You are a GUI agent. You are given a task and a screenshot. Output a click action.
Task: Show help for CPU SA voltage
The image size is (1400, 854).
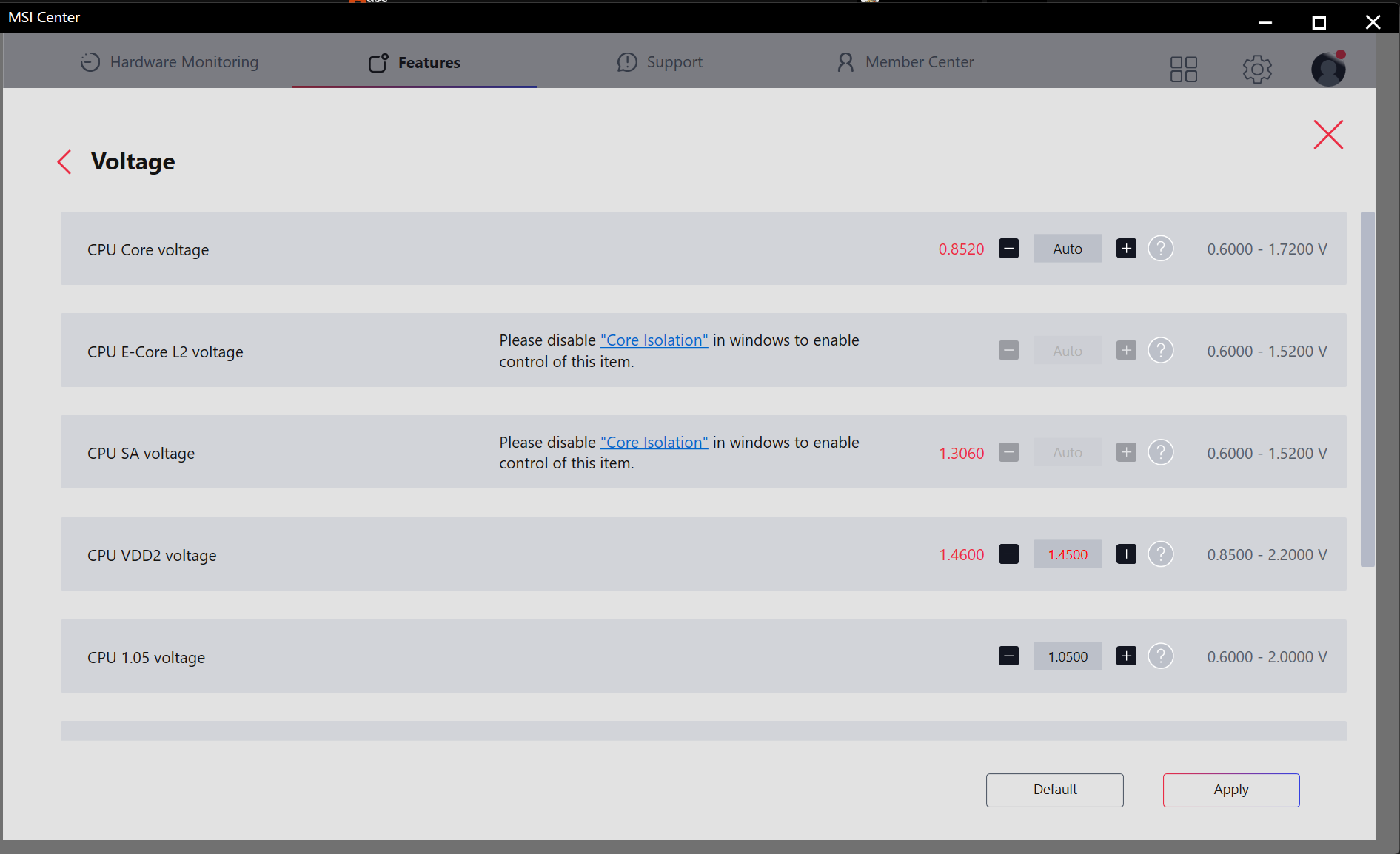pos(1161,452)
